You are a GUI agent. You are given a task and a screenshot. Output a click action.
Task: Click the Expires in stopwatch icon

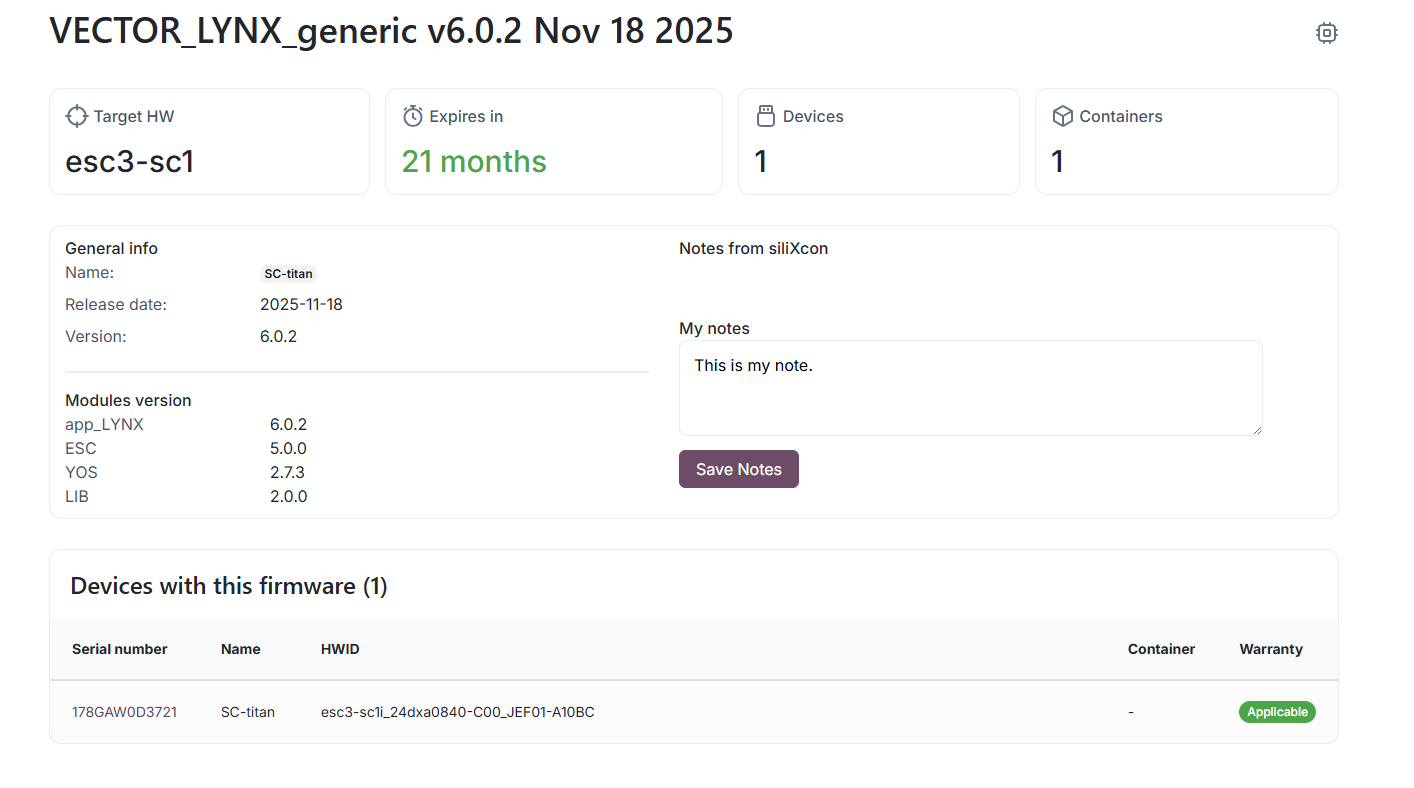pyautogui.click(x=413, y=116)
